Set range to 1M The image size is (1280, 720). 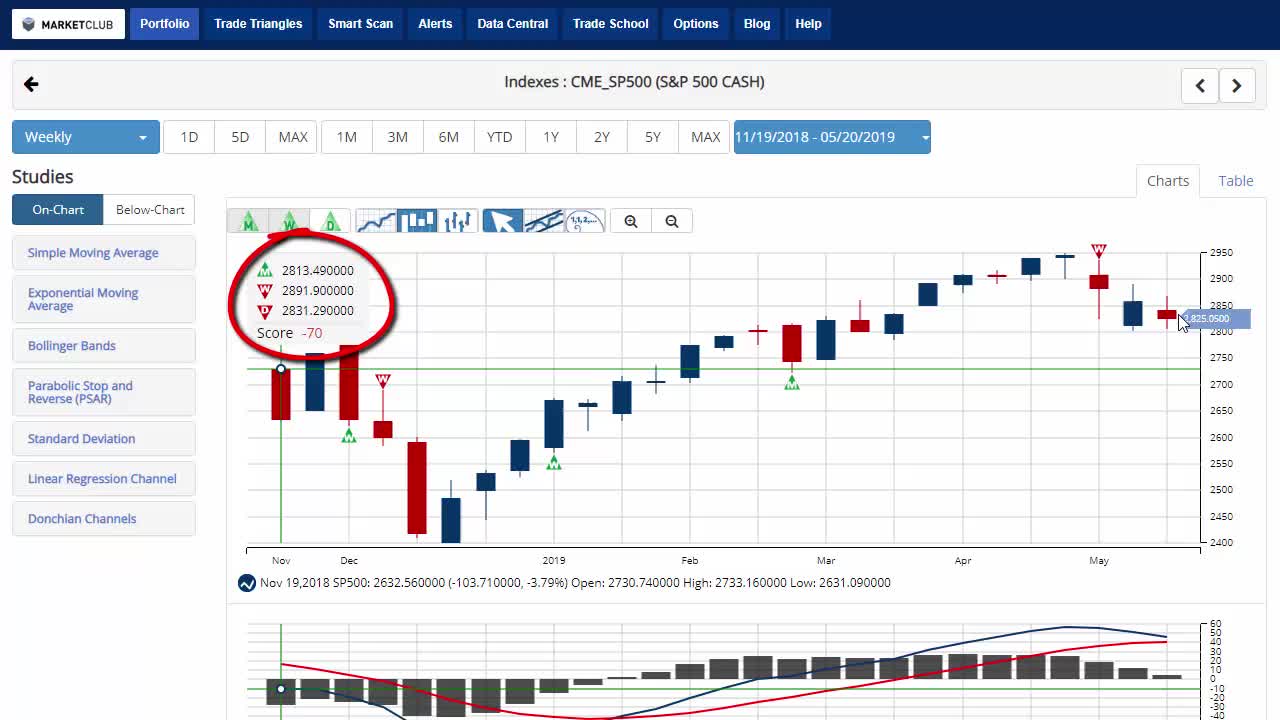pyautogui.click(x=347, y=137)
